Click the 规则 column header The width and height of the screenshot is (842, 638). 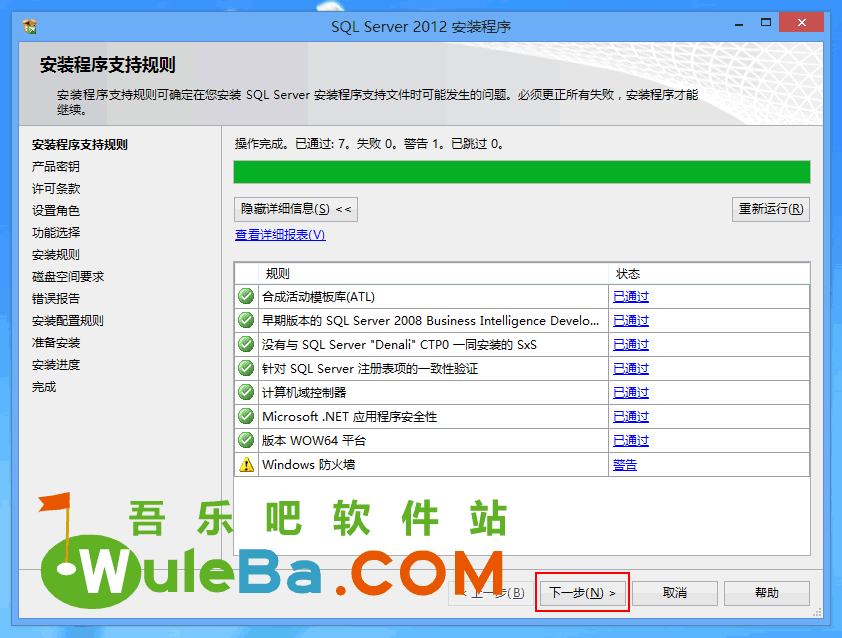pyautogui.click(x=433, y=274)
